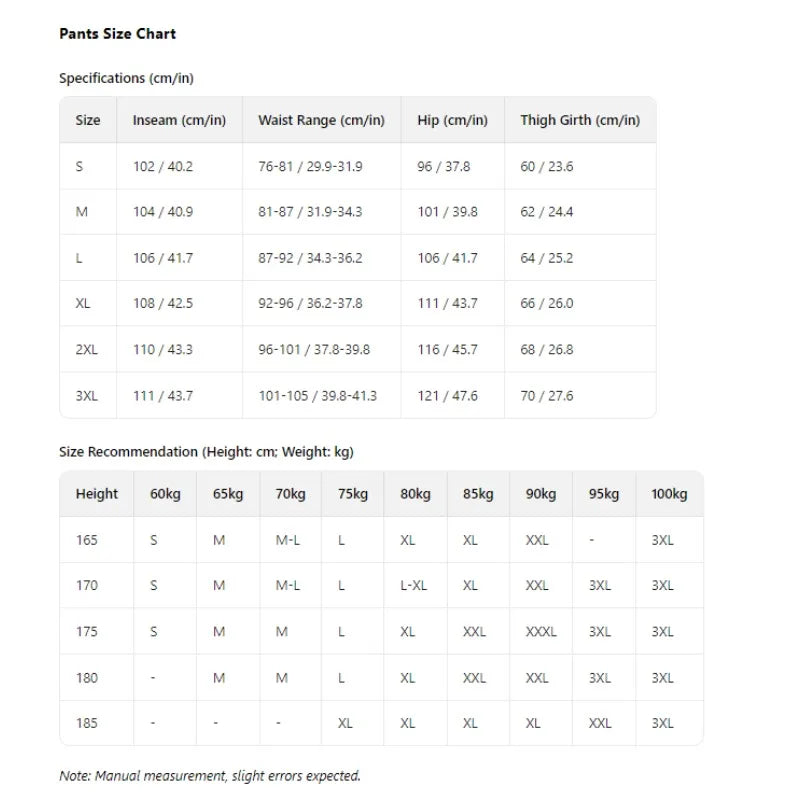Select the "81-87 / 31.9-34.3" waist cell
800x800 pixels.
pyautogui.click(x=310, y=212)
